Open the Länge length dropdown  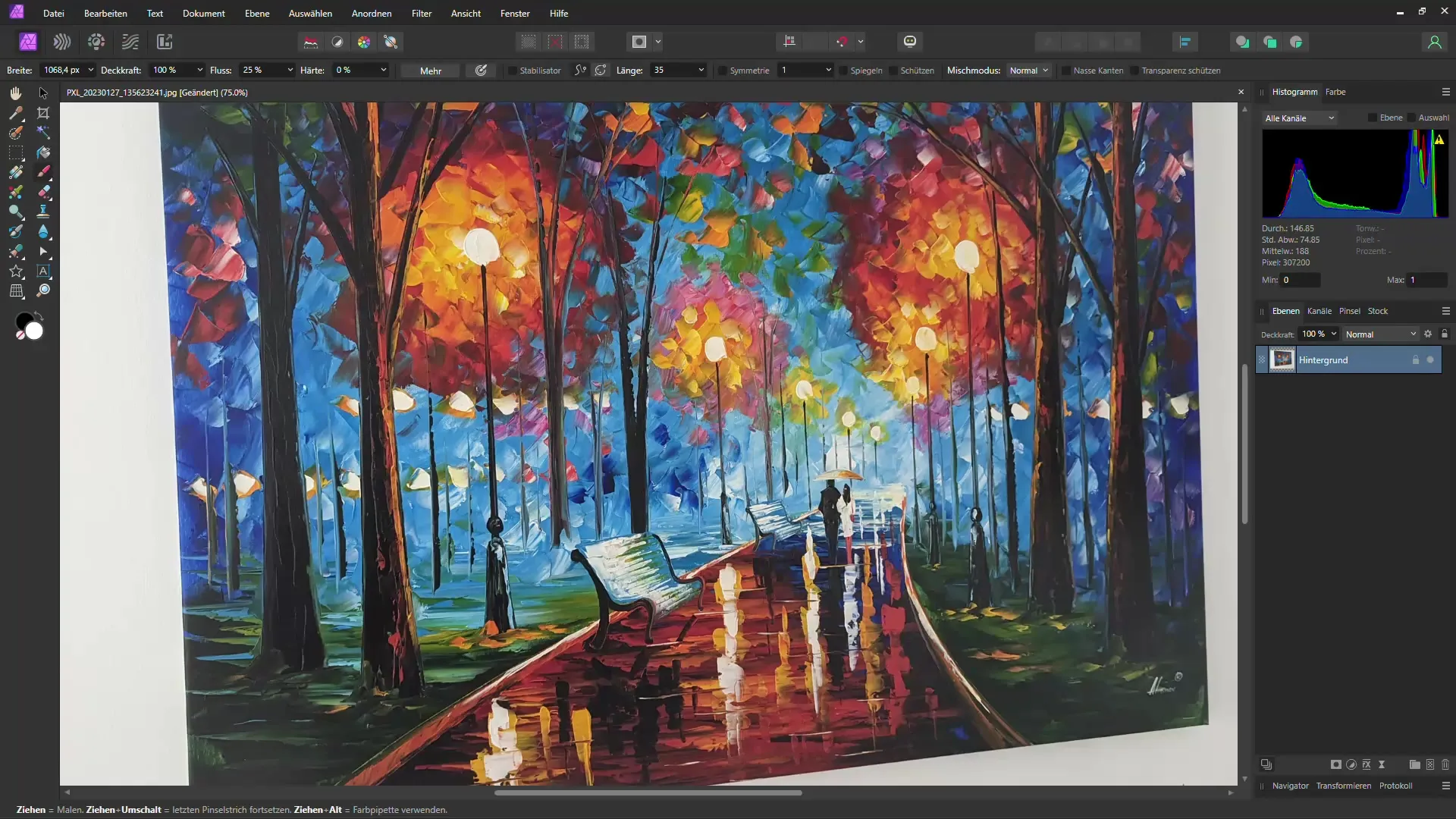point(701,70)
